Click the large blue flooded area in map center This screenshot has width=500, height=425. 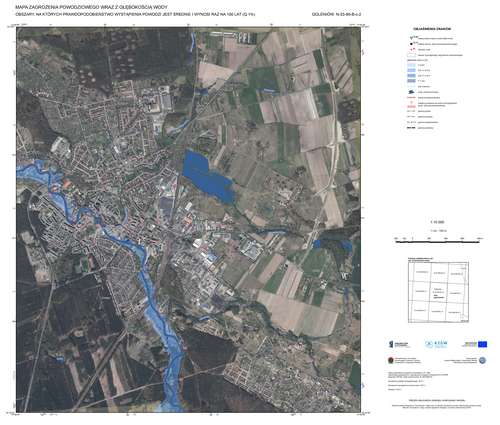coord(207,177)
